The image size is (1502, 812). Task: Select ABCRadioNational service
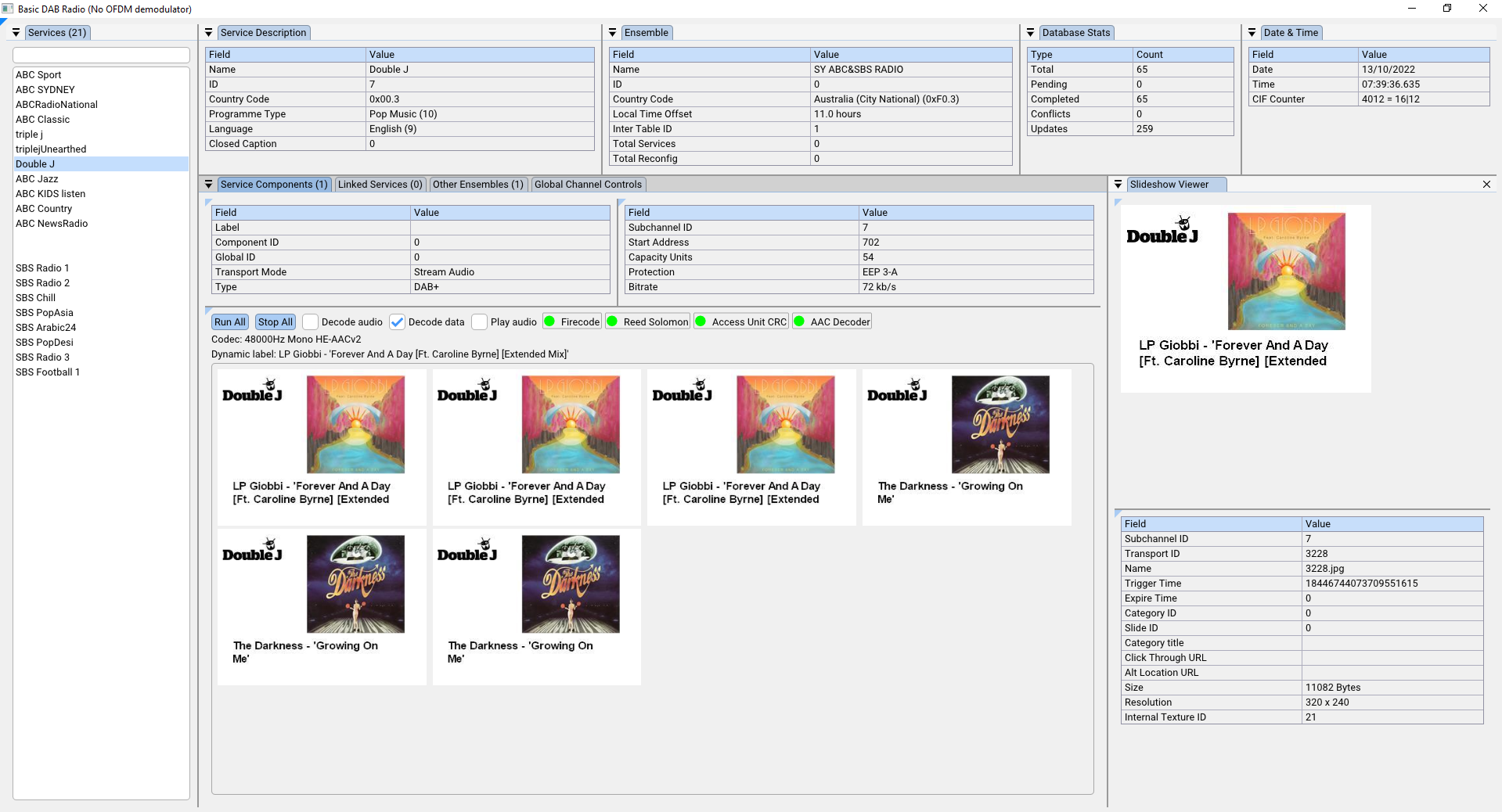tap(101, 105)
